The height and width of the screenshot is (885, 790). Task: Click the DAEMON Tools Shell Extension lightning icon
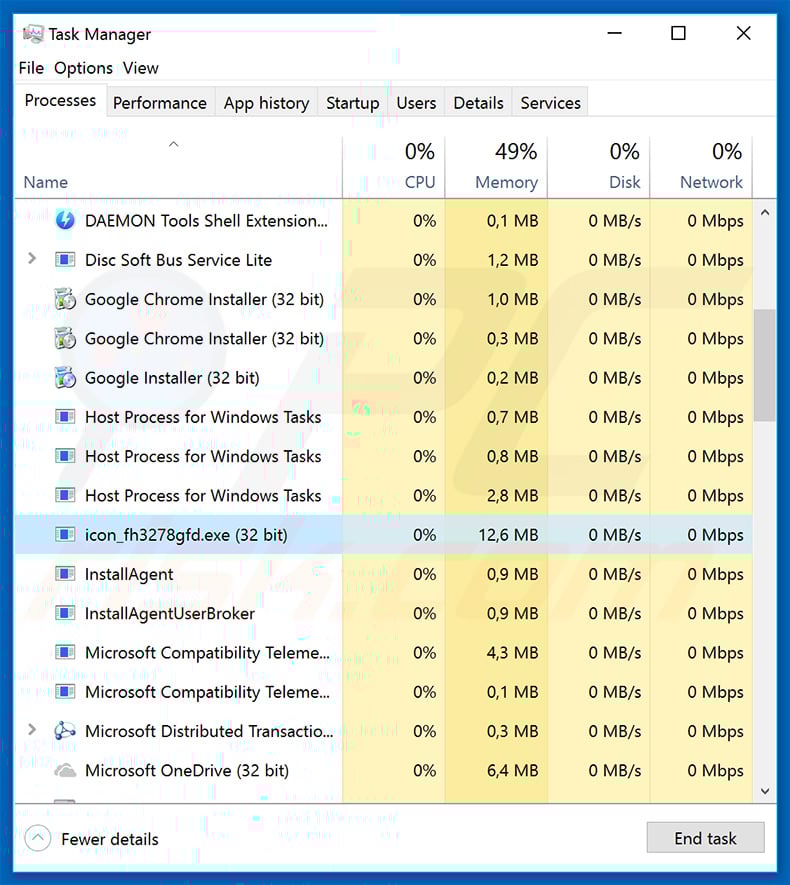65,220
